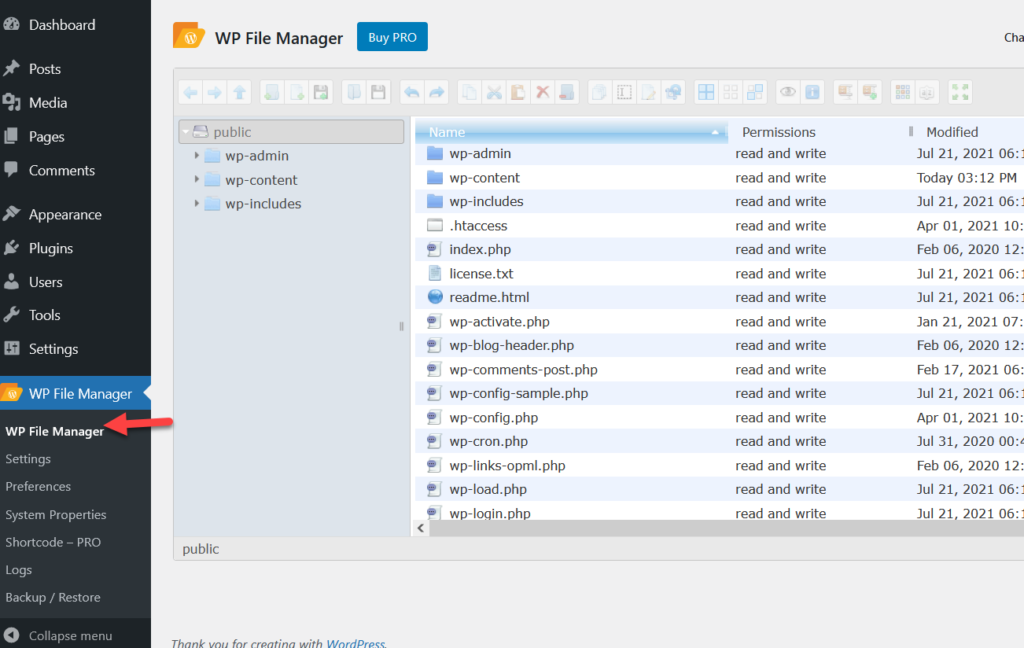Toggle Preview eye icon in toolbar
Screen dimensions: 1024x648
(788, 93)
